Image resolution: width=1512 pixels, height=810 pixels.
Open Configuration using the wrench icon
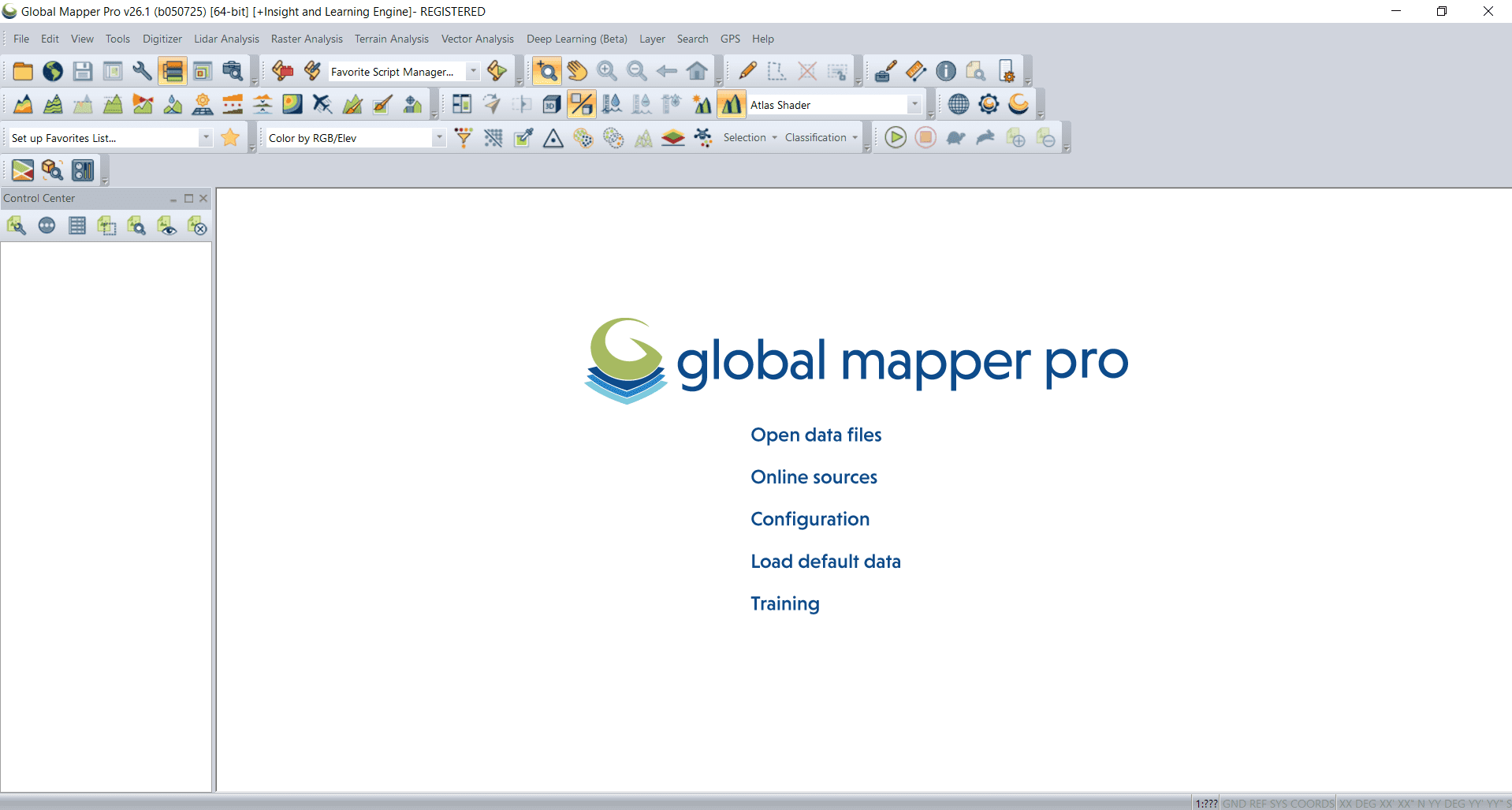point(143,71)
